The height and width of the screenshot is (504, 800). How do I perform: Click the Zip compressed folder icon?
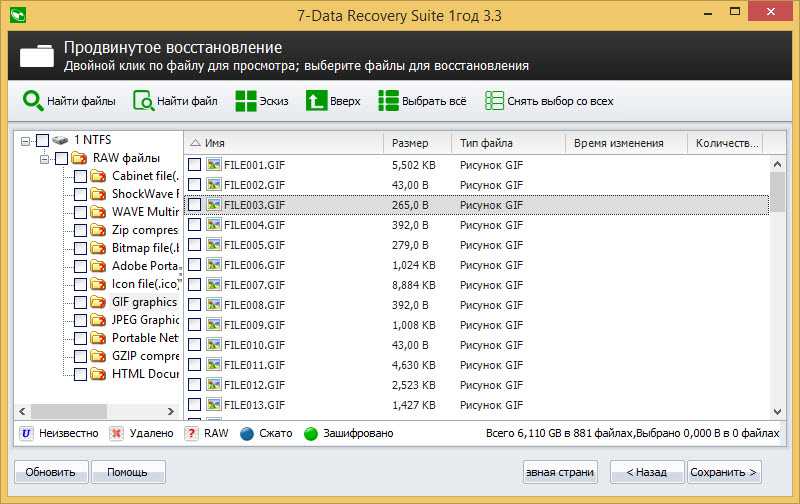coord(98,230)
